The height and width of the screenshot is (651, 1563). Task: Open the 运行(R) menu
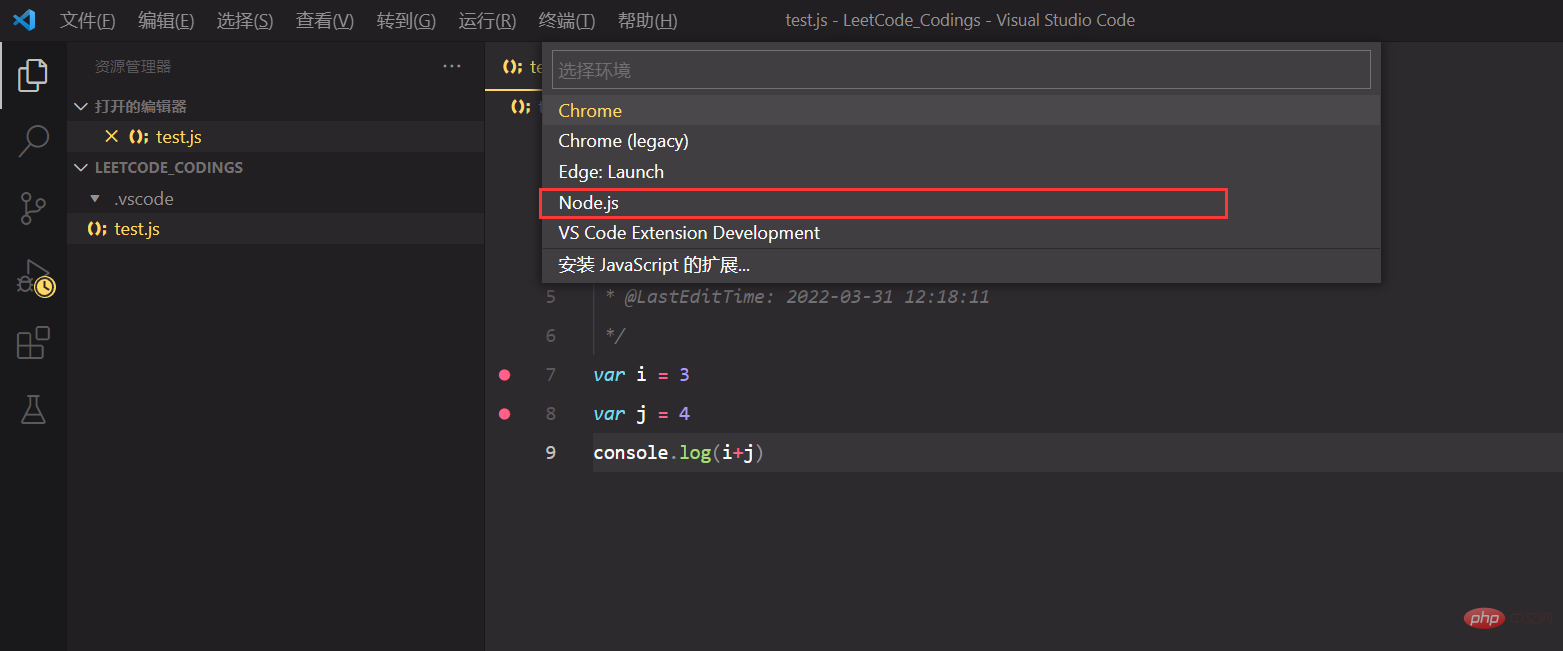tap(487, 20)
